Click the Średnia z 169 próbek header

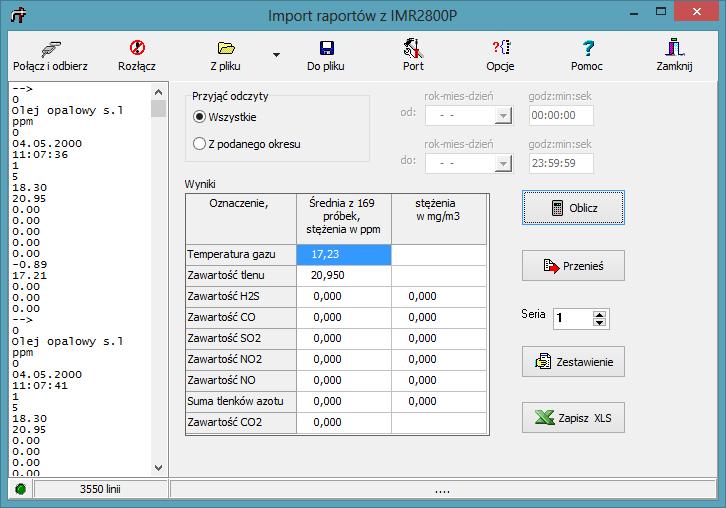pos(344,219)
